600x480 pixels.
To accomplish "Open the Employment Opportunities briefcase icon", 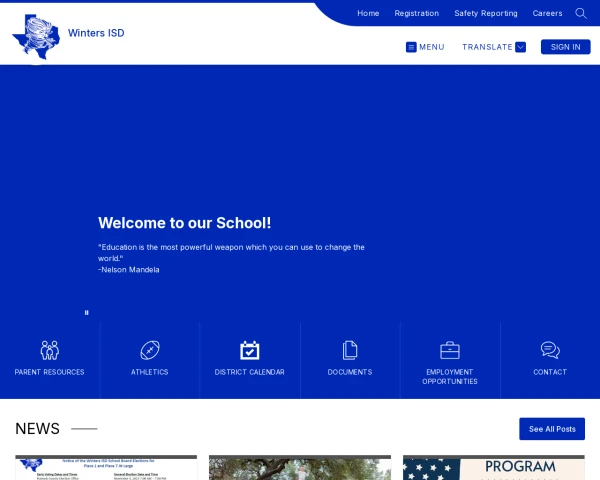I will click(x=450, y=350).
